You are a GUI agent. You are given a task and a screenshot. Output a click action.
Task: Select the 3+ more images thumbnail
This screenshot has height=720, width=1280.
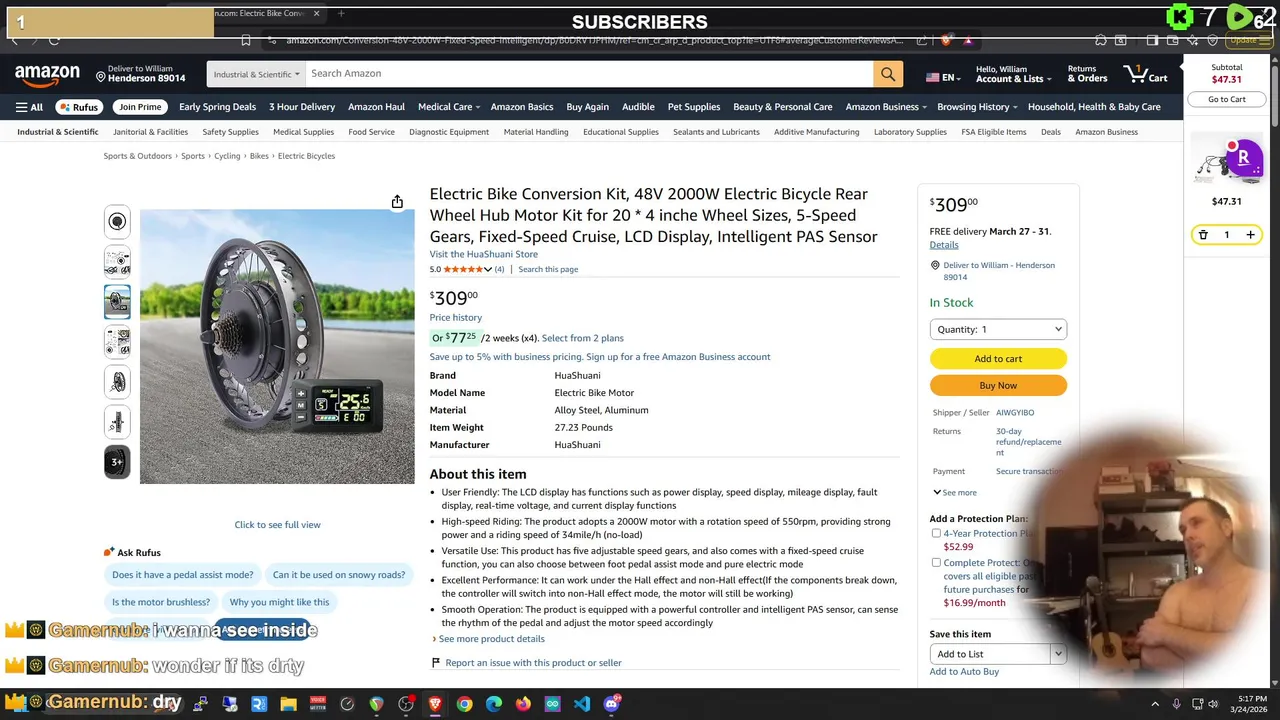pos(117,462)
